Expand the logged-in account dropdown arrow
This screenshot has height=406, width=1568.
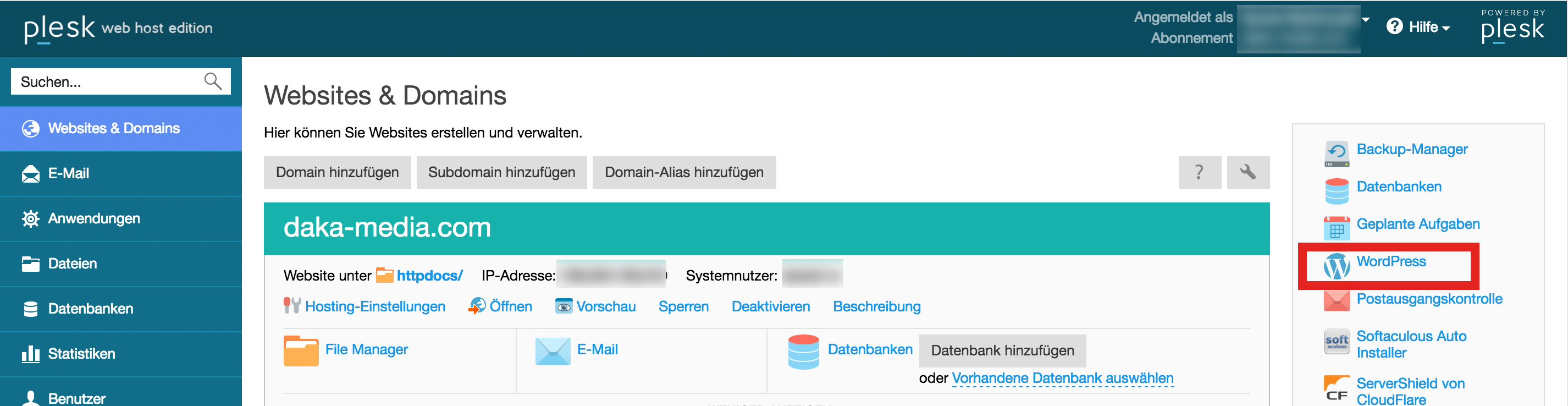point(1366,19)
